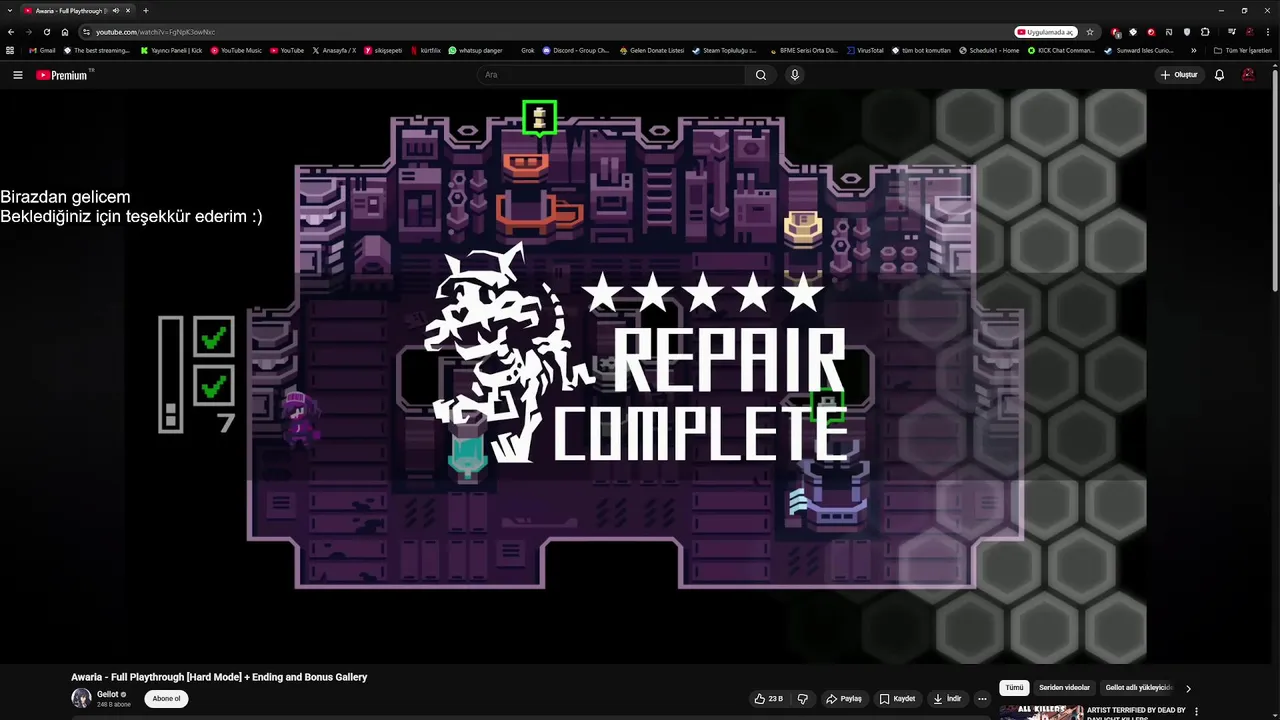The height and width of the screenshot is (720, 1280).
Task: Open VirusTotal bookmark
Action: click(865, 50)
